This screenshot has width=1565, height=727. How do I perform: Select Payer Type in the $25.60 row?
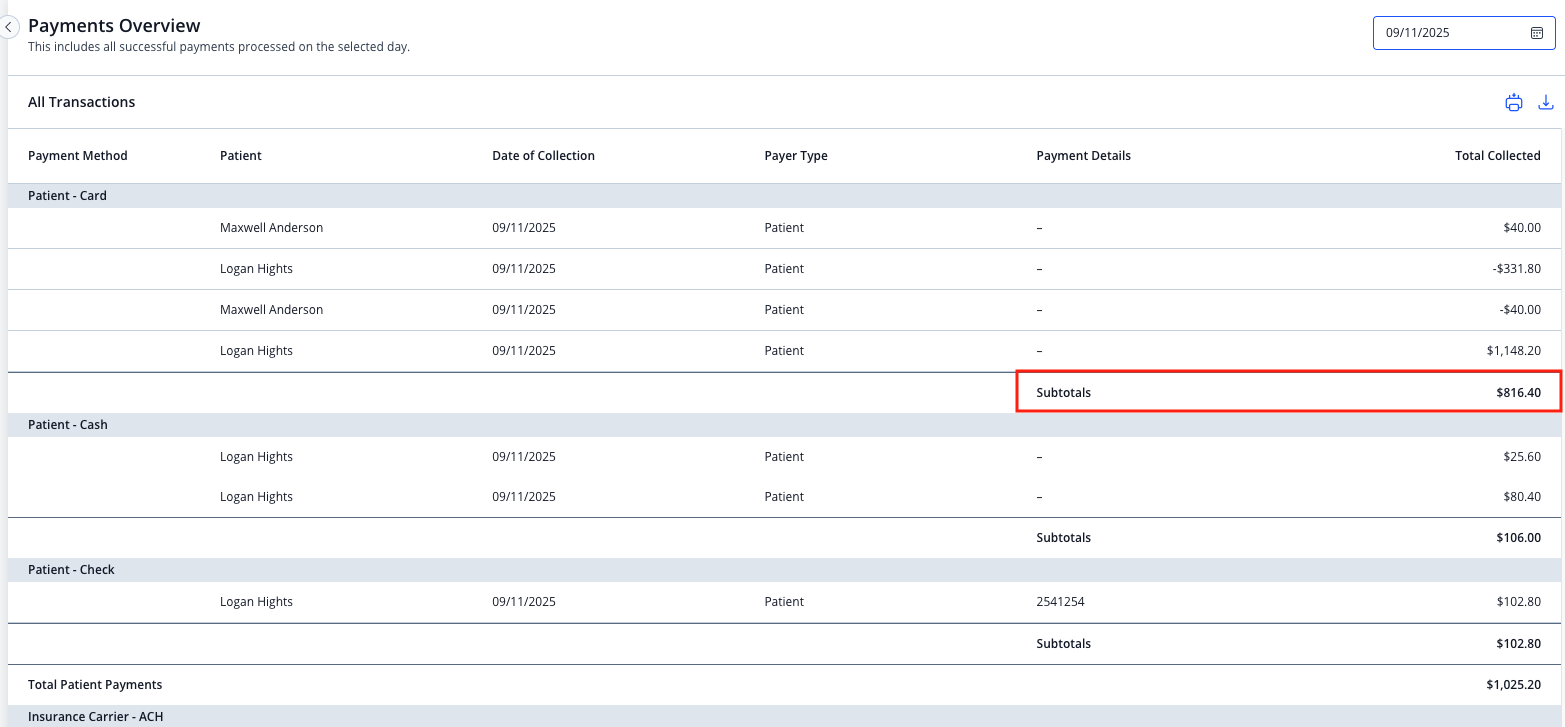[x=784, y=457]
